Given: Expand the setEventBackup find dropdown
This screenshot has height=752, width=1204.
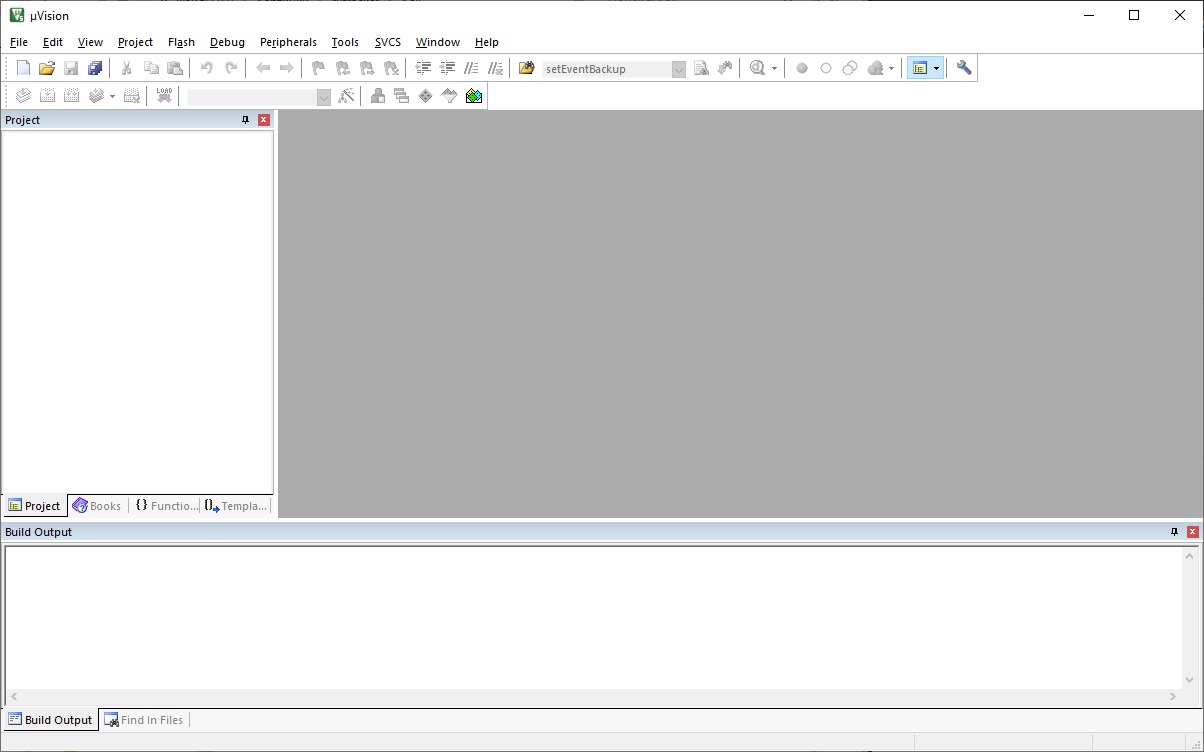Looking at the screenshot, I should coord(679,69).
